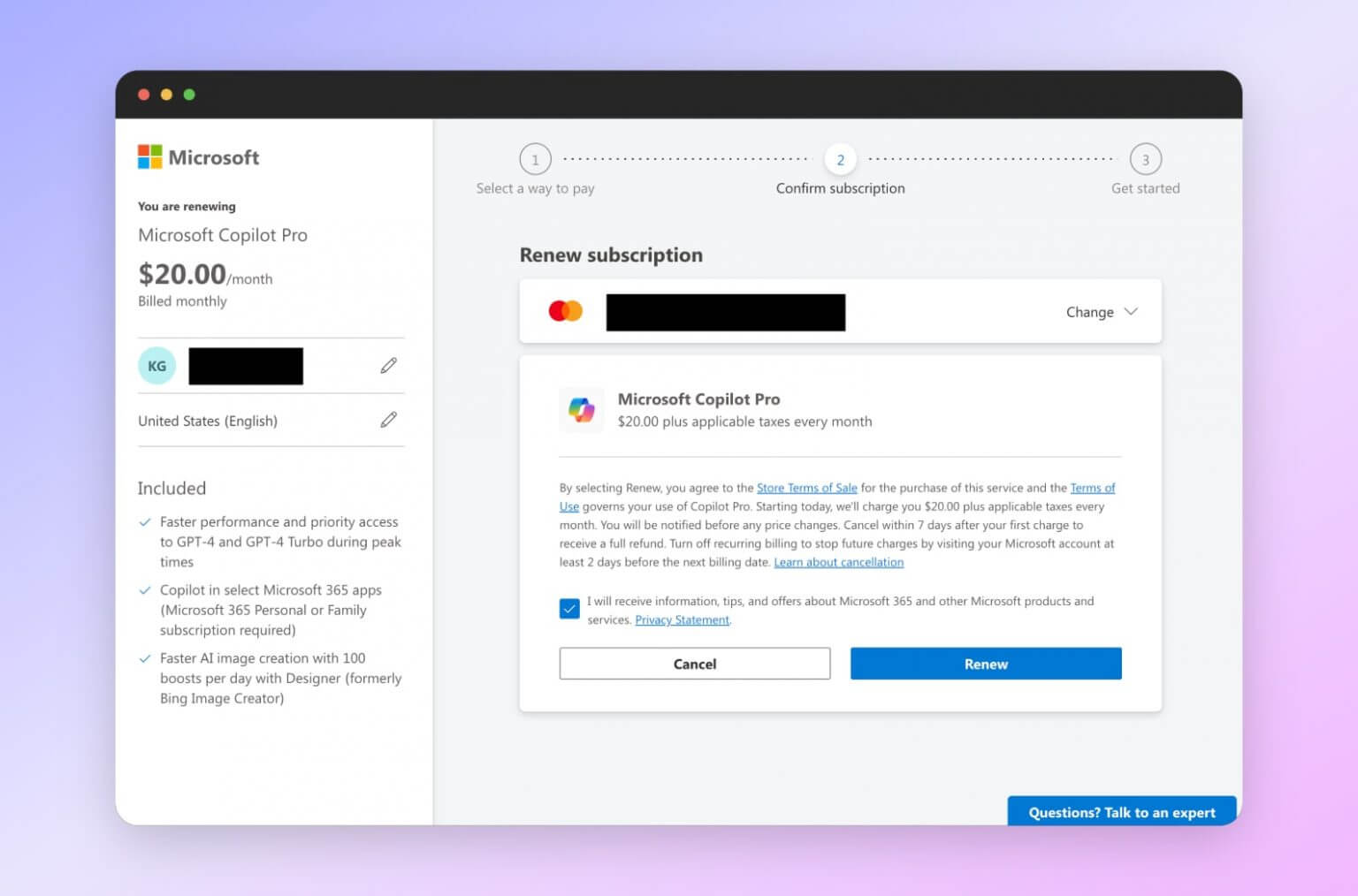The width and height of the screenshot is (1358, 896).
Task: Uncheck the Microsoft offers and tips checkbox
Action: (569, 608)
